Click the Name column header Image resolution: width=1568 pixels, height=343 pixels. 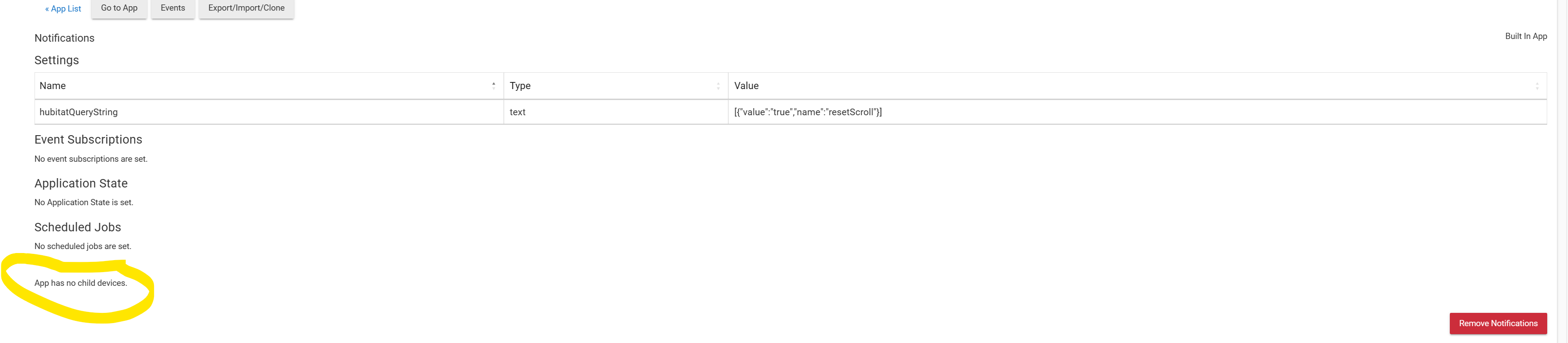pyautogui.click(x=269, y=86)
